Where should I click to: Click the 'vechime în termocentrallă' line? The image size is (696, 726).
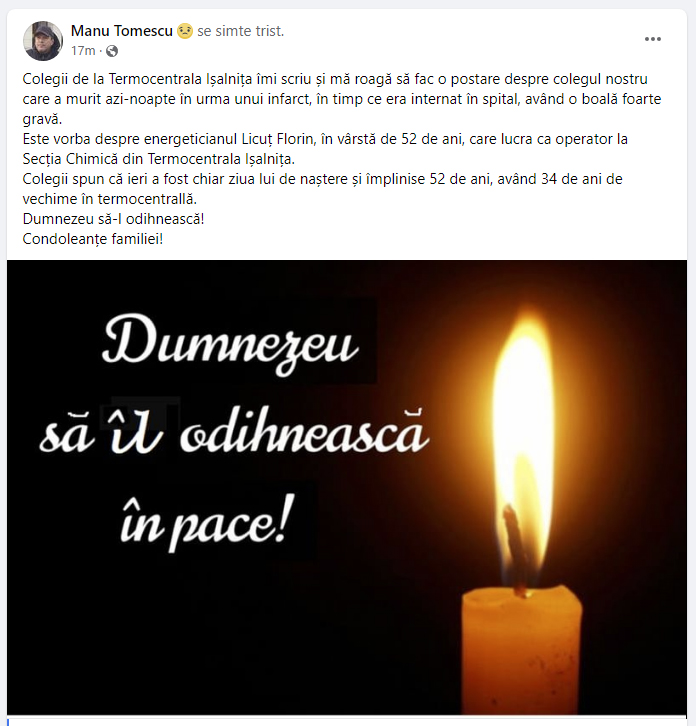[x=110, y=199]
